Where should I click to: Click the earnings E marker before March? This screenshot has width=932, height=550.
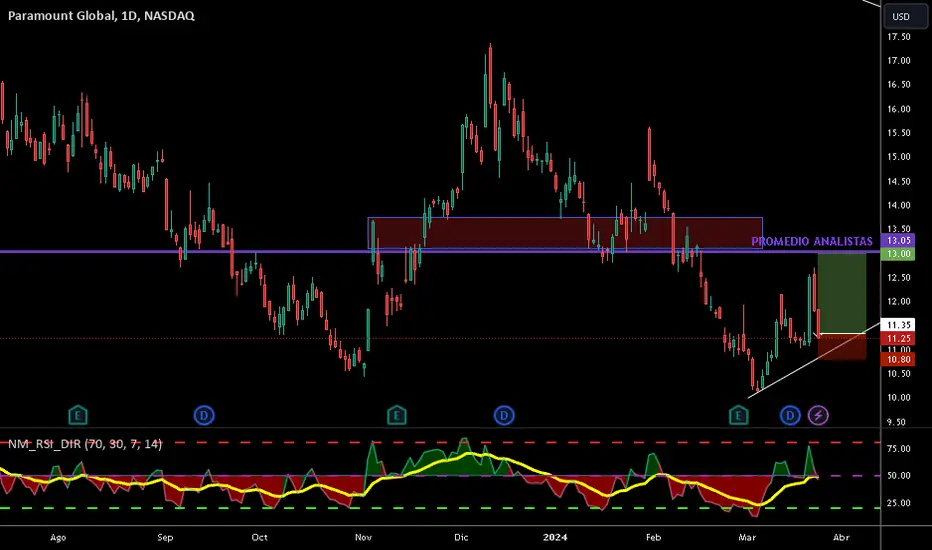(x=738, y=415)
